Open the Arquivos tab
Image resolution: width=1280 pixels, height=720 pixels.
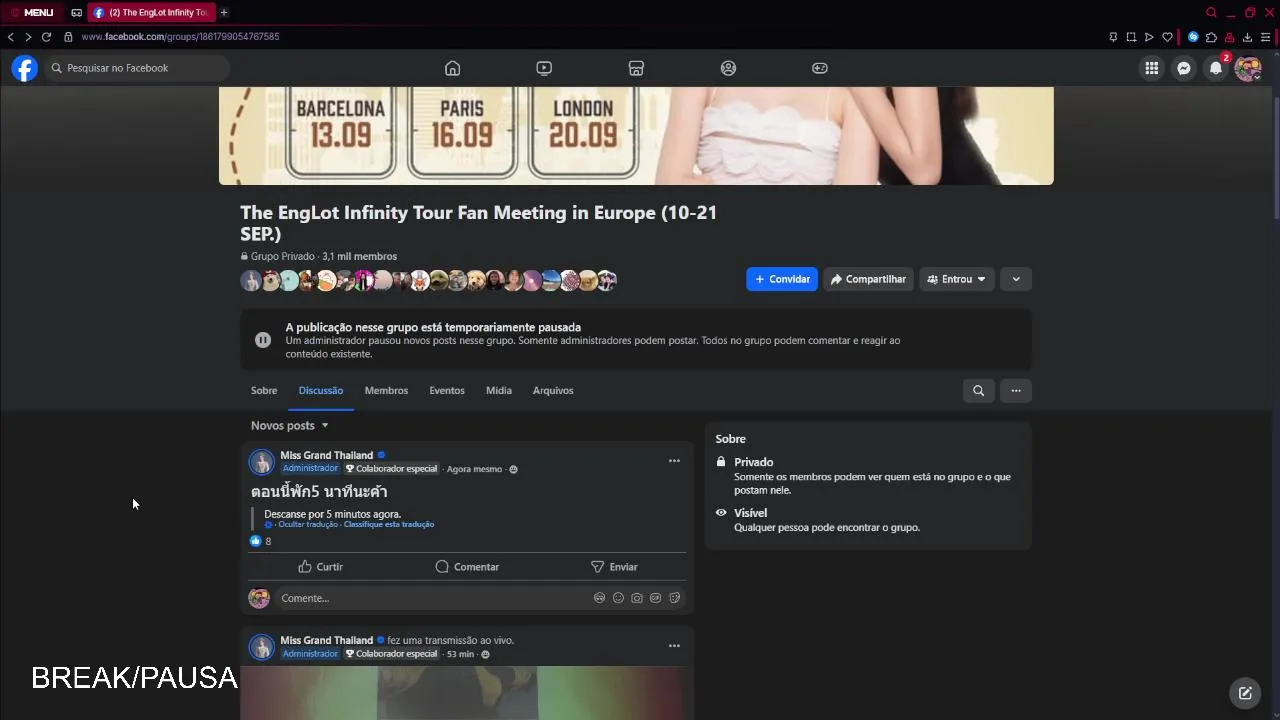(553, 391)
